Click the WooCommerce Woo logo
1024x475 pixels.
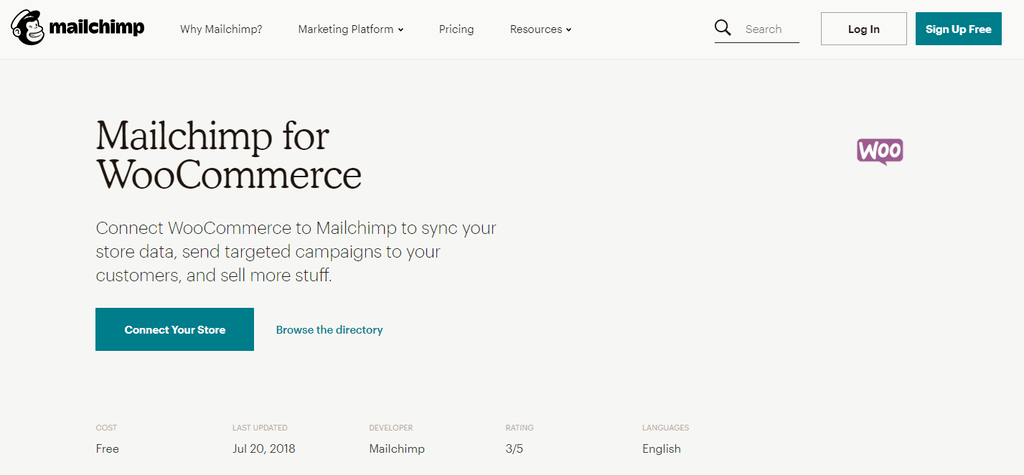[x=880, y=151]
